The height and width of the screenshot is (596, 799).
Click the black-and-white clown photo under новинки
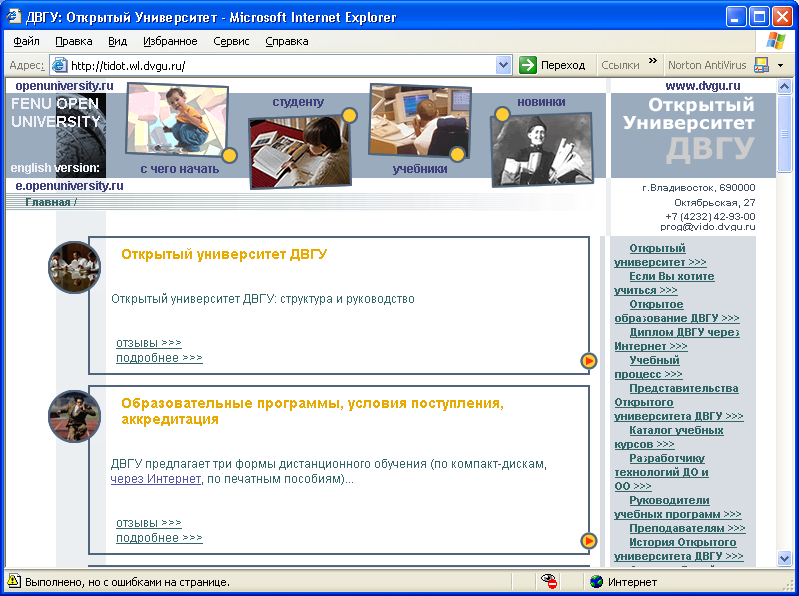coord(542,149)
